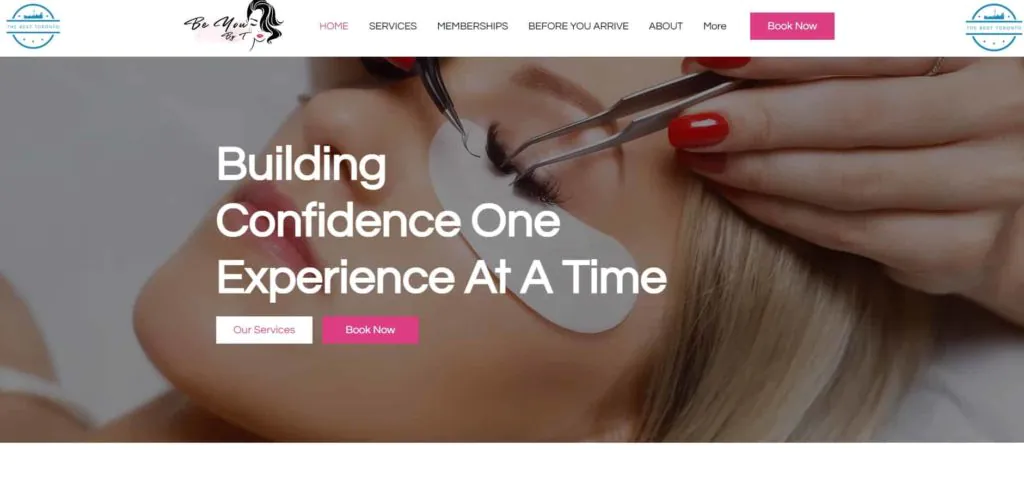Go to the HOME menu item
The width and height of the screenshot is (1024, 495).
pos(334,26)
